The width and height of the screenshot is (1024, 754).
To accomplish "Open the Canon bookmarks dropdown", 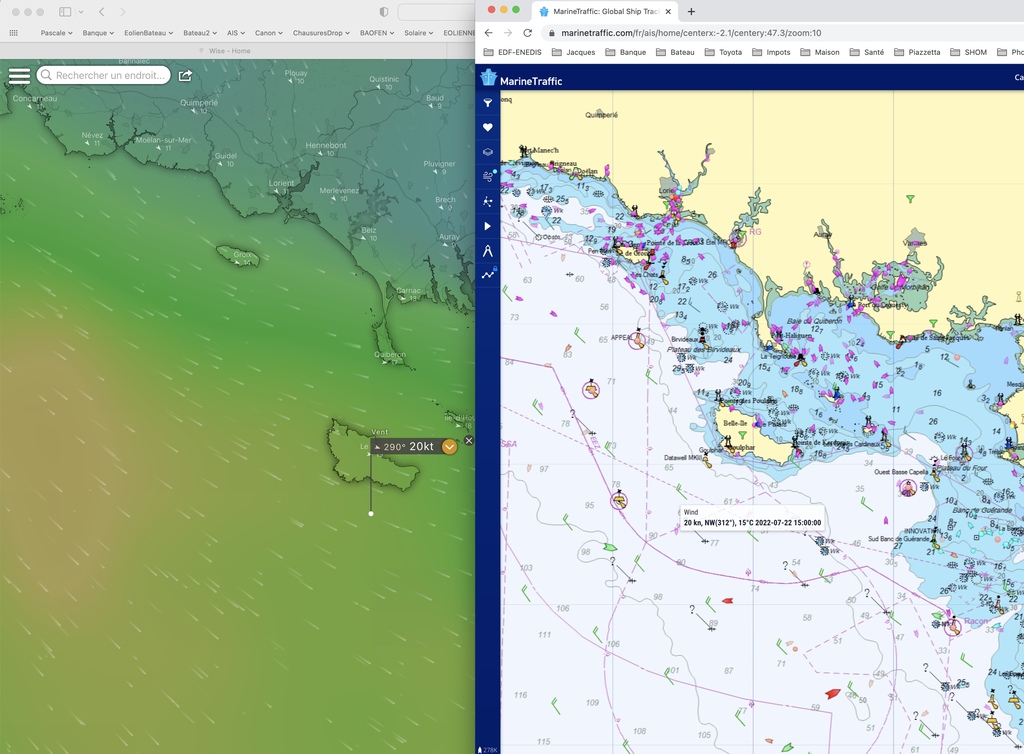I will (x=268, y=33).
